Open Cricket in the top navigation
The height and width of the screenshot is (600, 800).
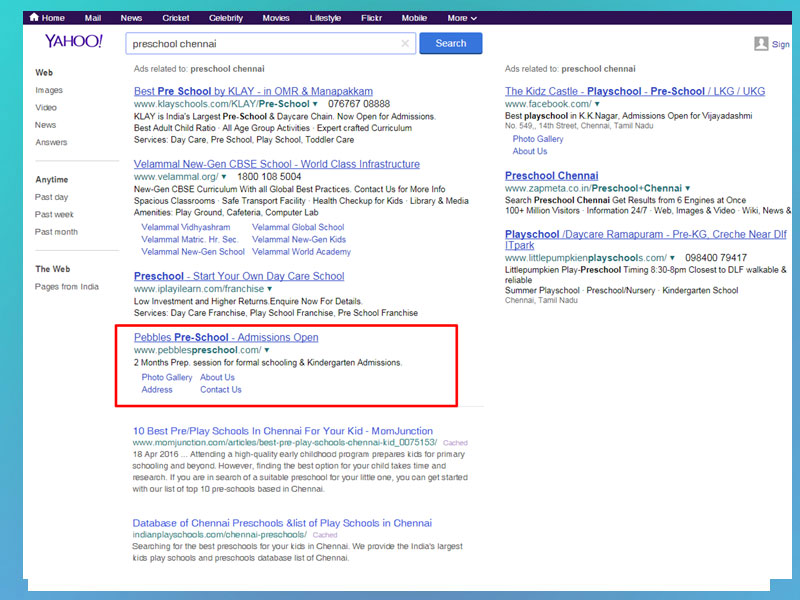[176, 18]
